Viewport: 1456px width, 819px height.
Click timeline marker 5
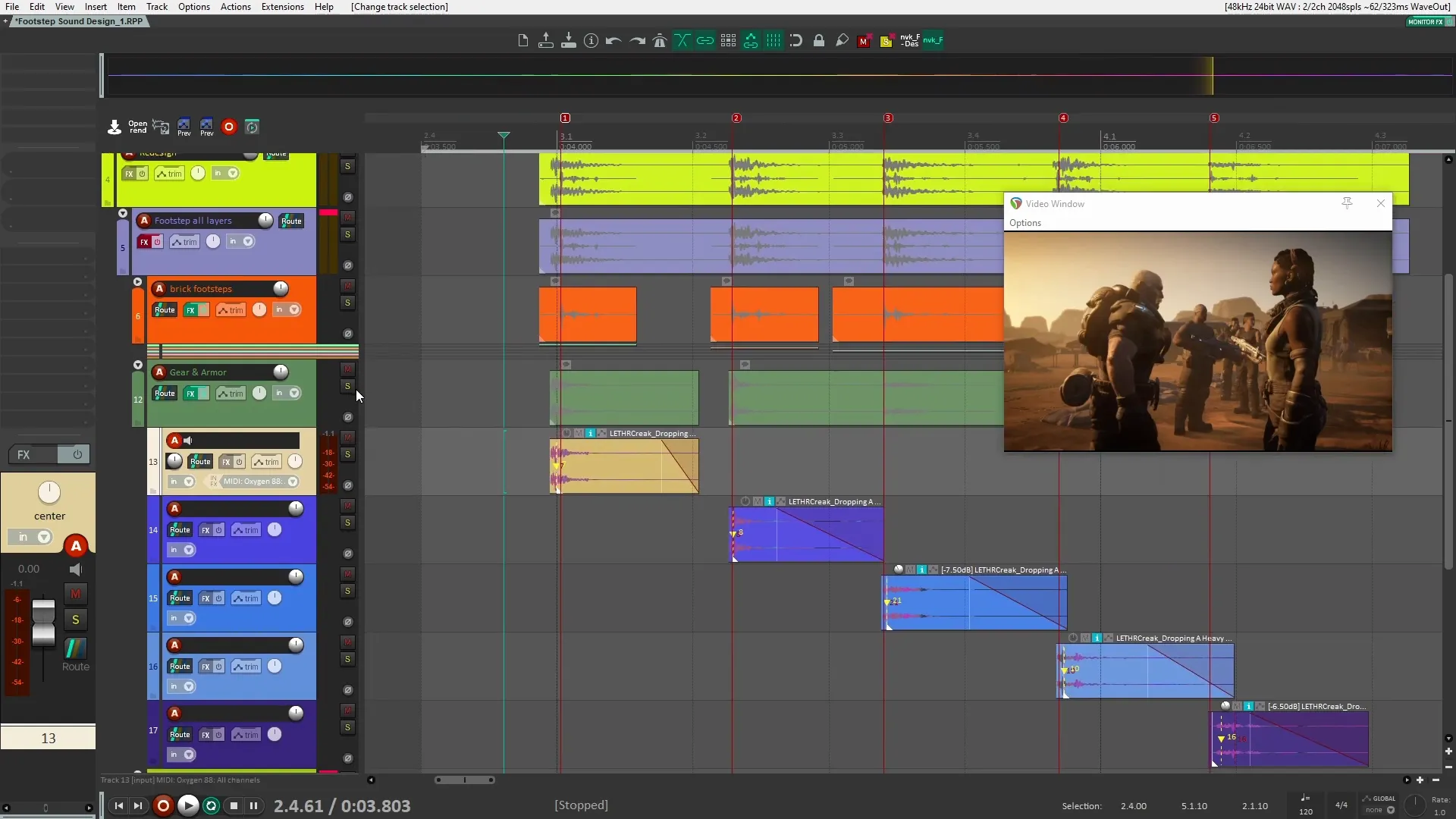(x=1214, y=118)
